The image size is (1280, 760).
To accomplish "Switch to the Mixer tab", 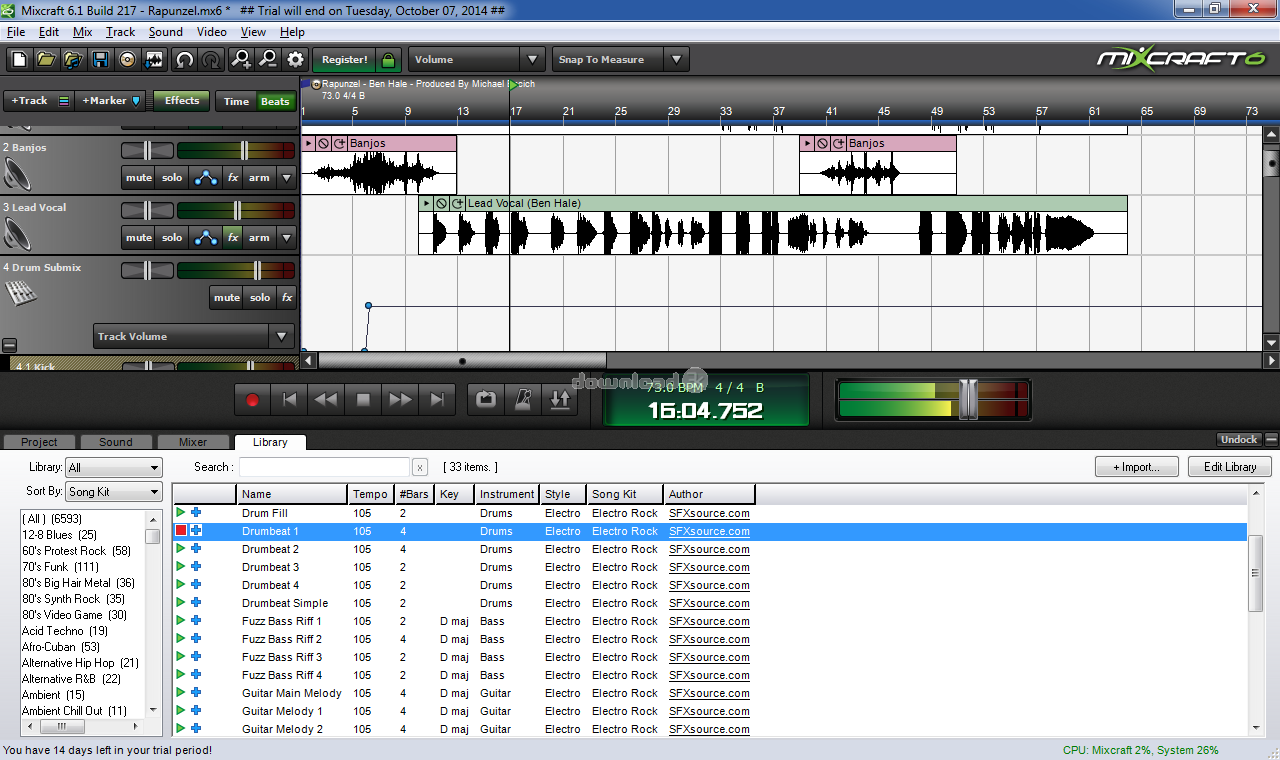I will click(x=193, y=442).
